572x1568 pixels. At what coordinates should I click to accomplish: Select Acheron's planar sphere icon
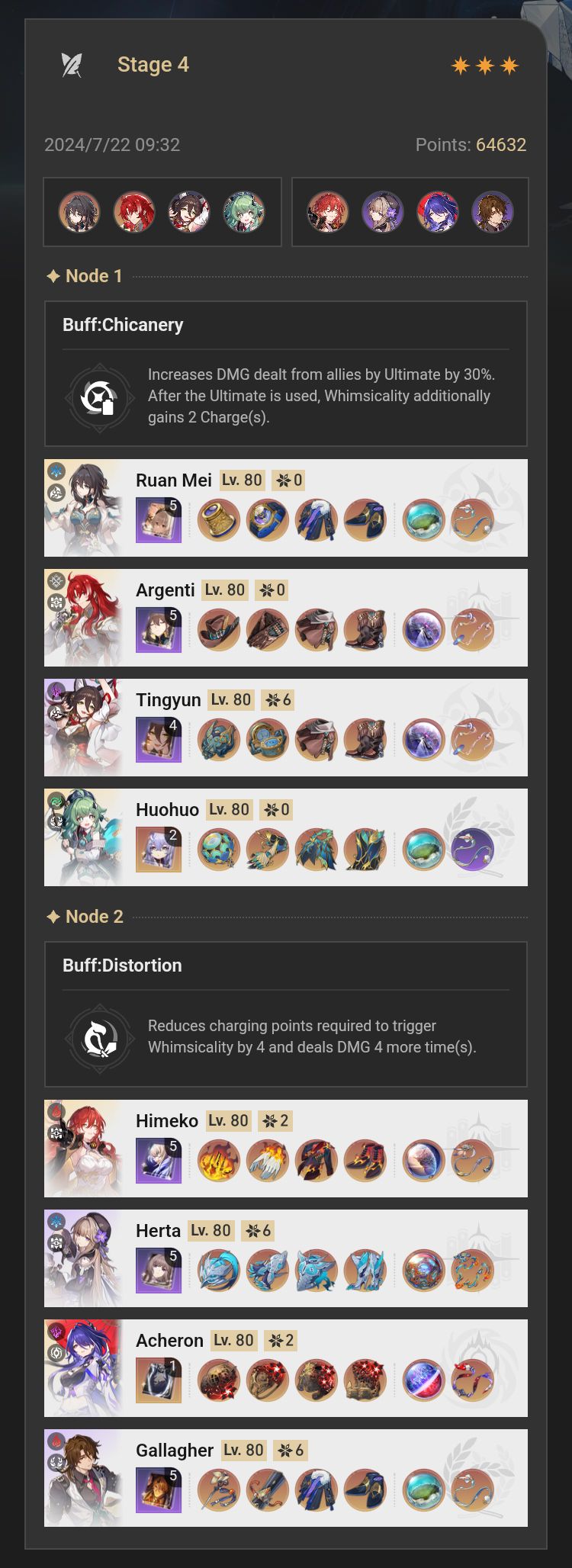[x=423, y=1380]
